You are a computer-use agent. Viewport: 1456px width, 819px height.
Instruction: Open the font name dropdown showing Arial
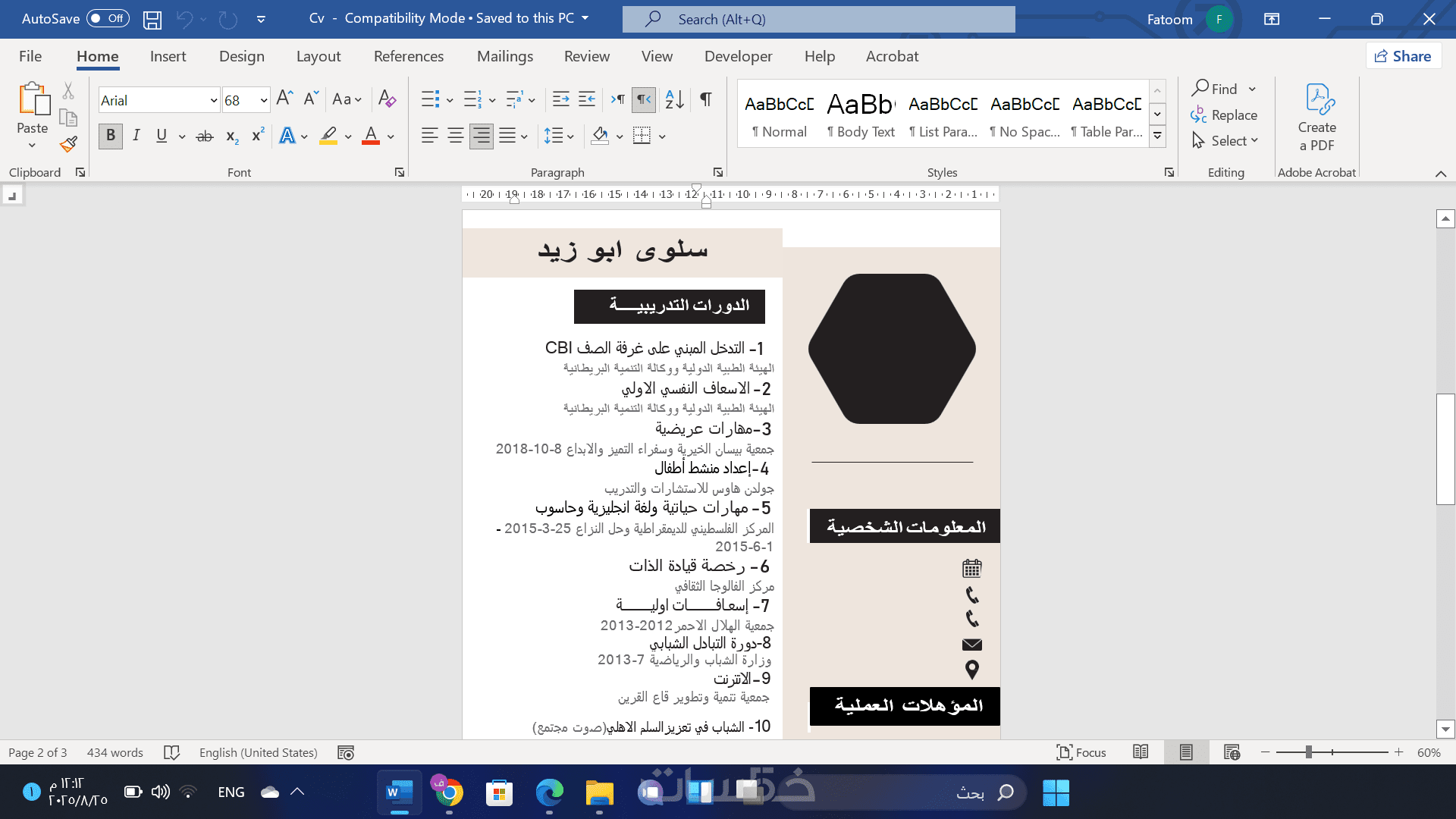213,100
